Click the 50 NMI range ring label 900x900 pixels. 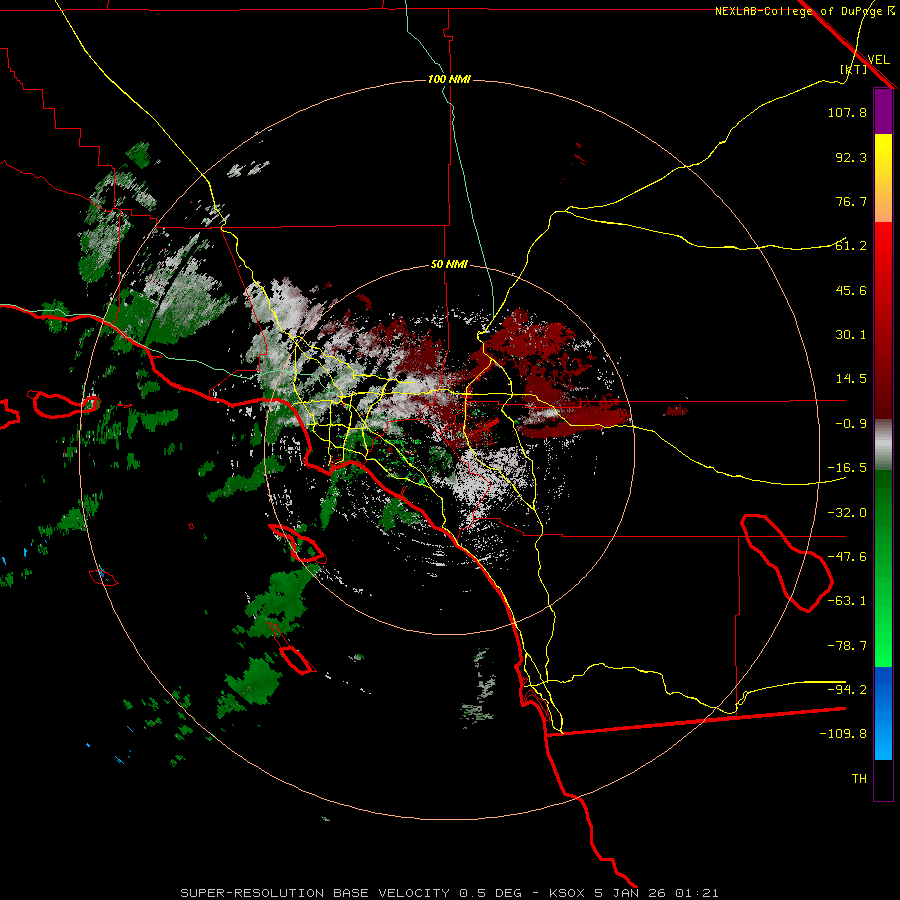point(449,265)
